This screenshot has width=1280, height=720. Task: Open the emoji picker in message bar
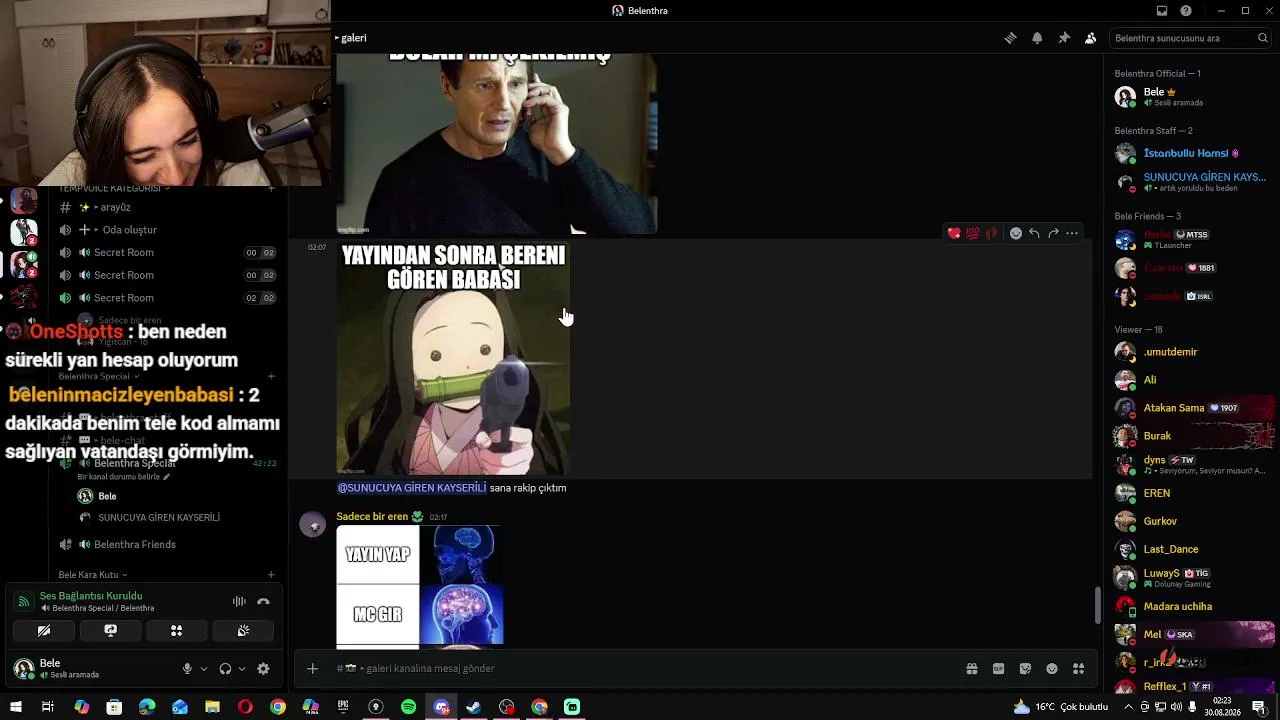(1052, 668)
